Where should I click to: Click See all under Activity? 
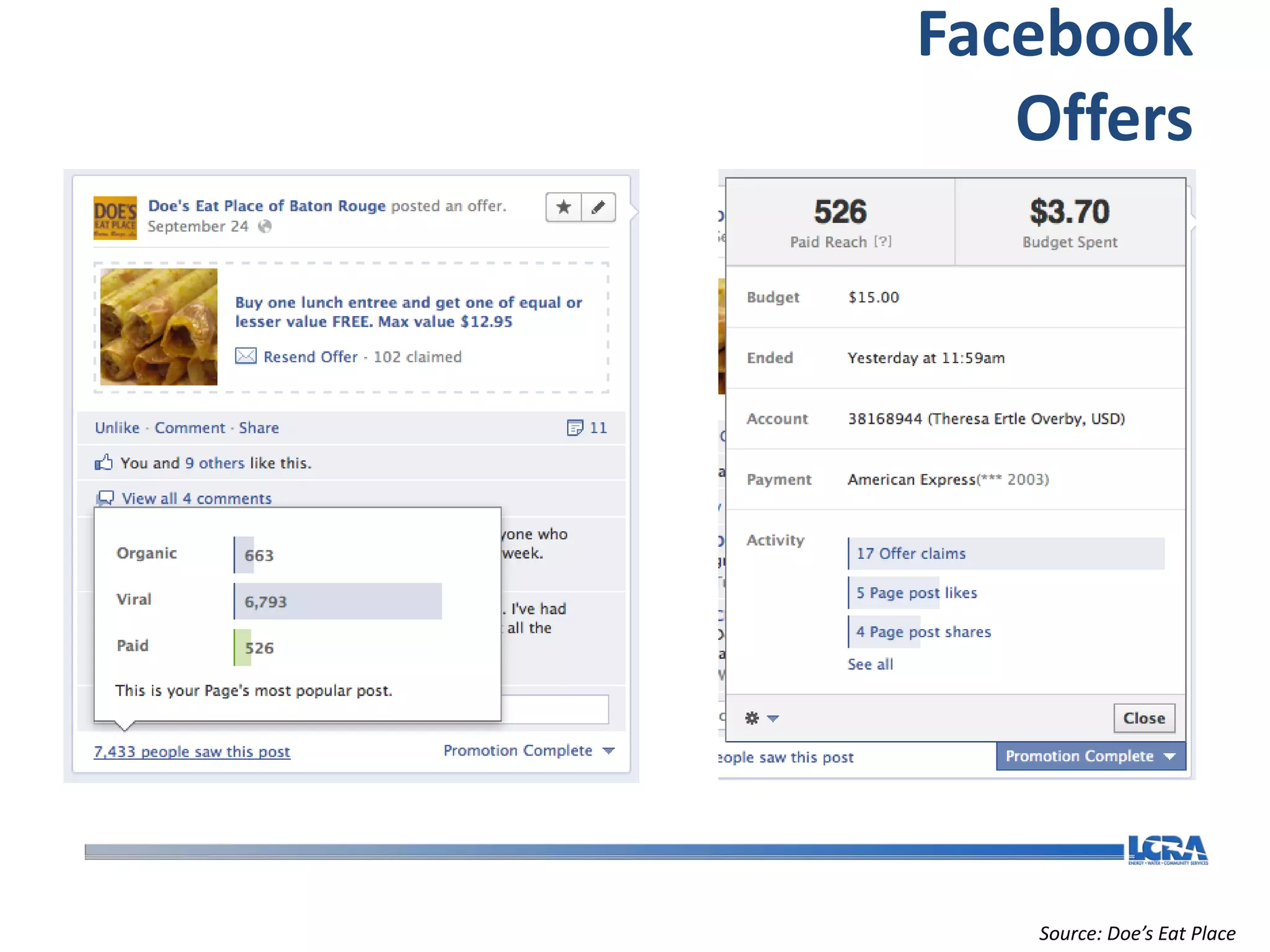click(870, 664)
